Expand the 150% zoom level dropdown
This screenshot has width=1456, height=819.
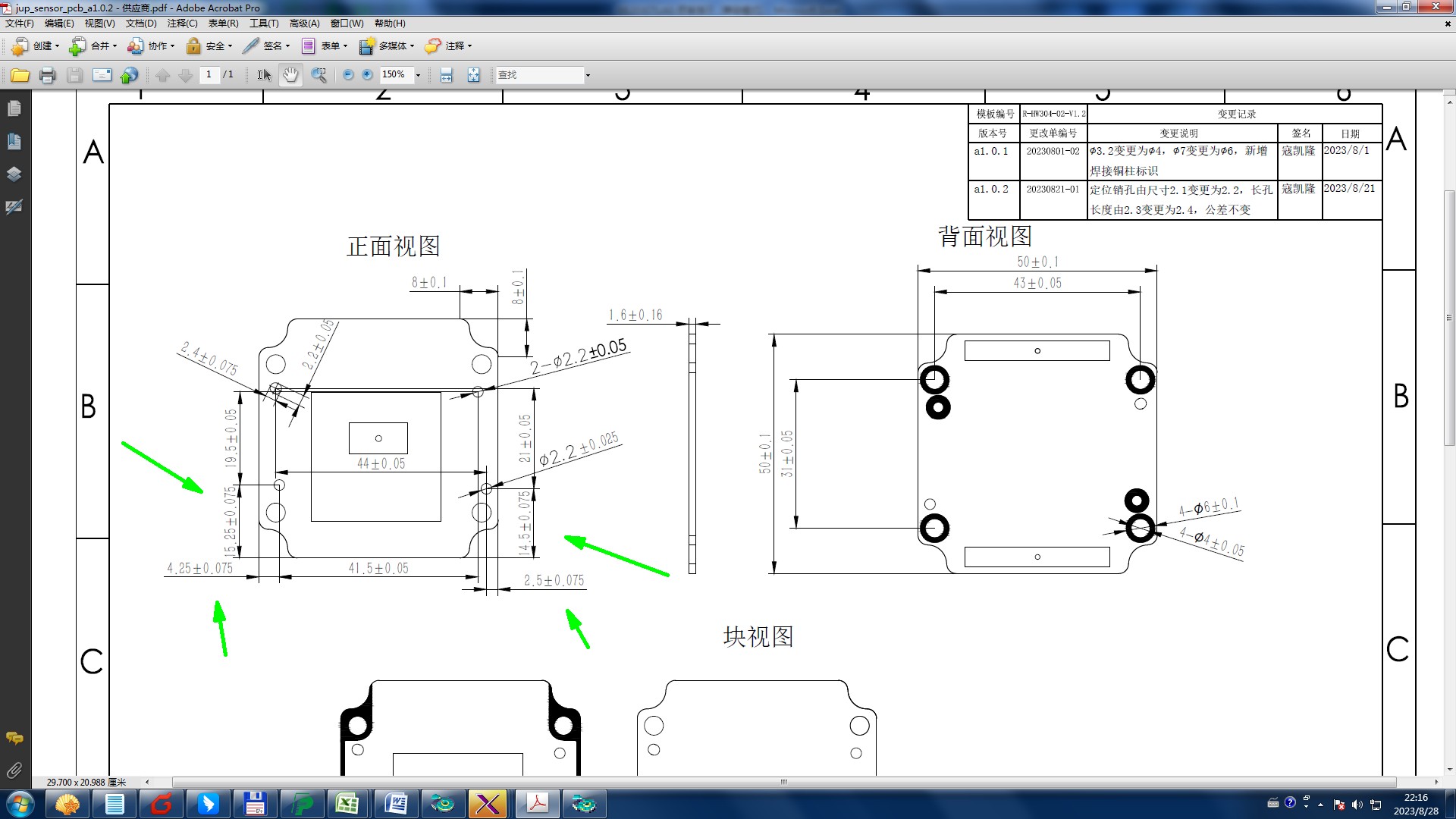[x=418, y=75]
